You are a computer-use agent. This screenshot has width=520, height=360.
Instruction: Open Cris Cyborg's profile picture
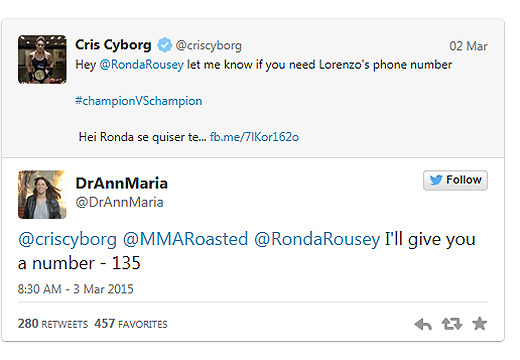click(42, 59)
